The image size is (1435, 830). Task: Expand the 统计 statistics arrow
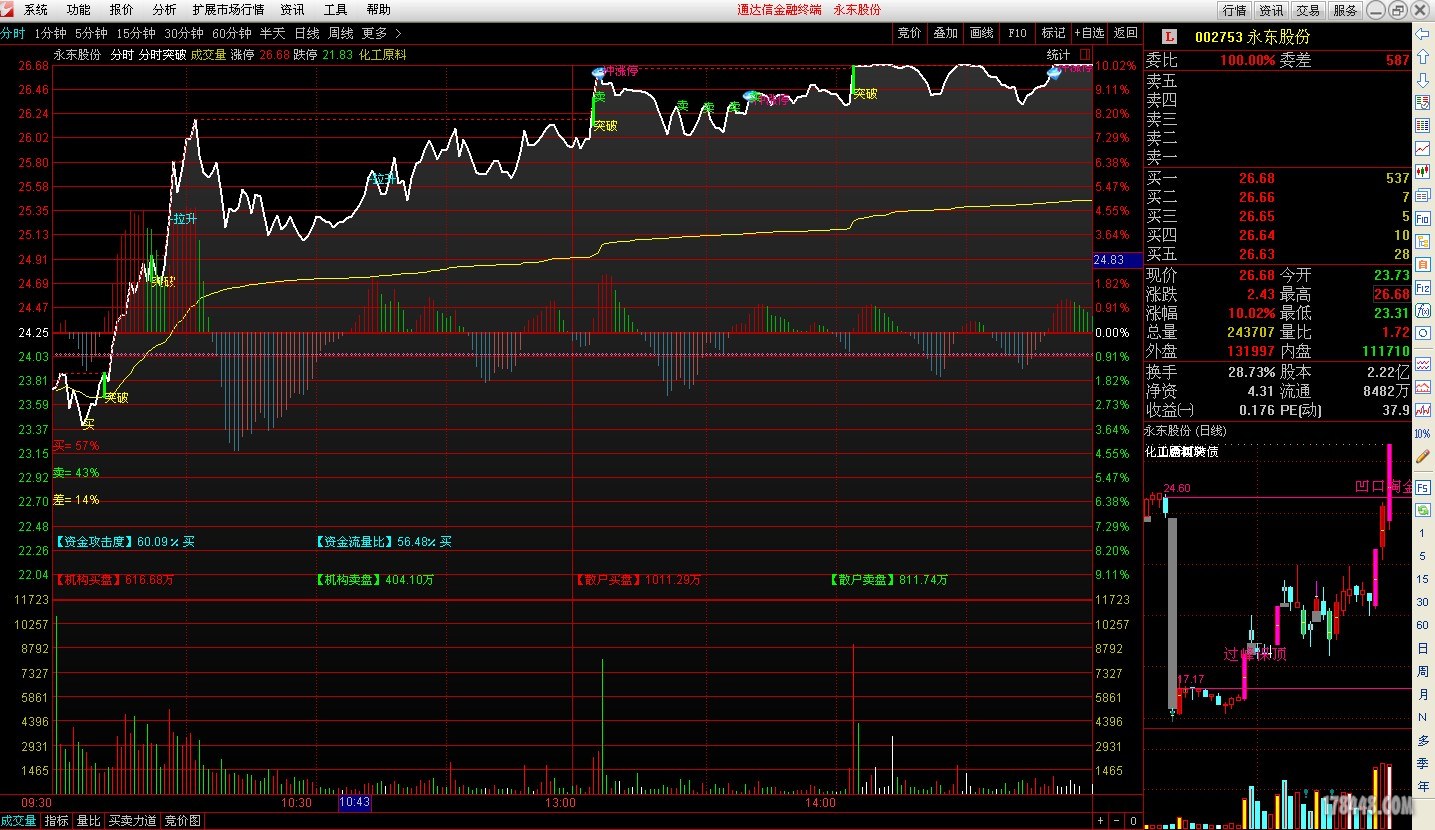[x=1084, y=55]
